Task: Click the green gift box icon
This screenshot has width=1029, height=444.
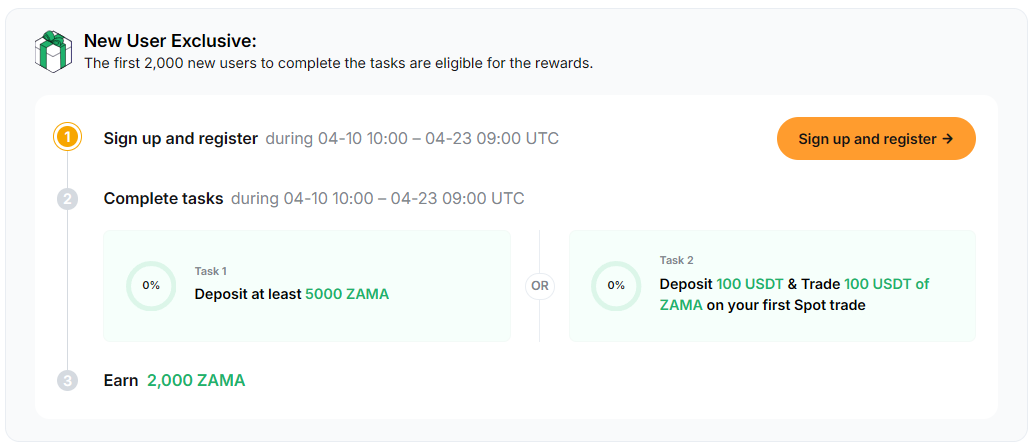Action: (x=51, y=51)
